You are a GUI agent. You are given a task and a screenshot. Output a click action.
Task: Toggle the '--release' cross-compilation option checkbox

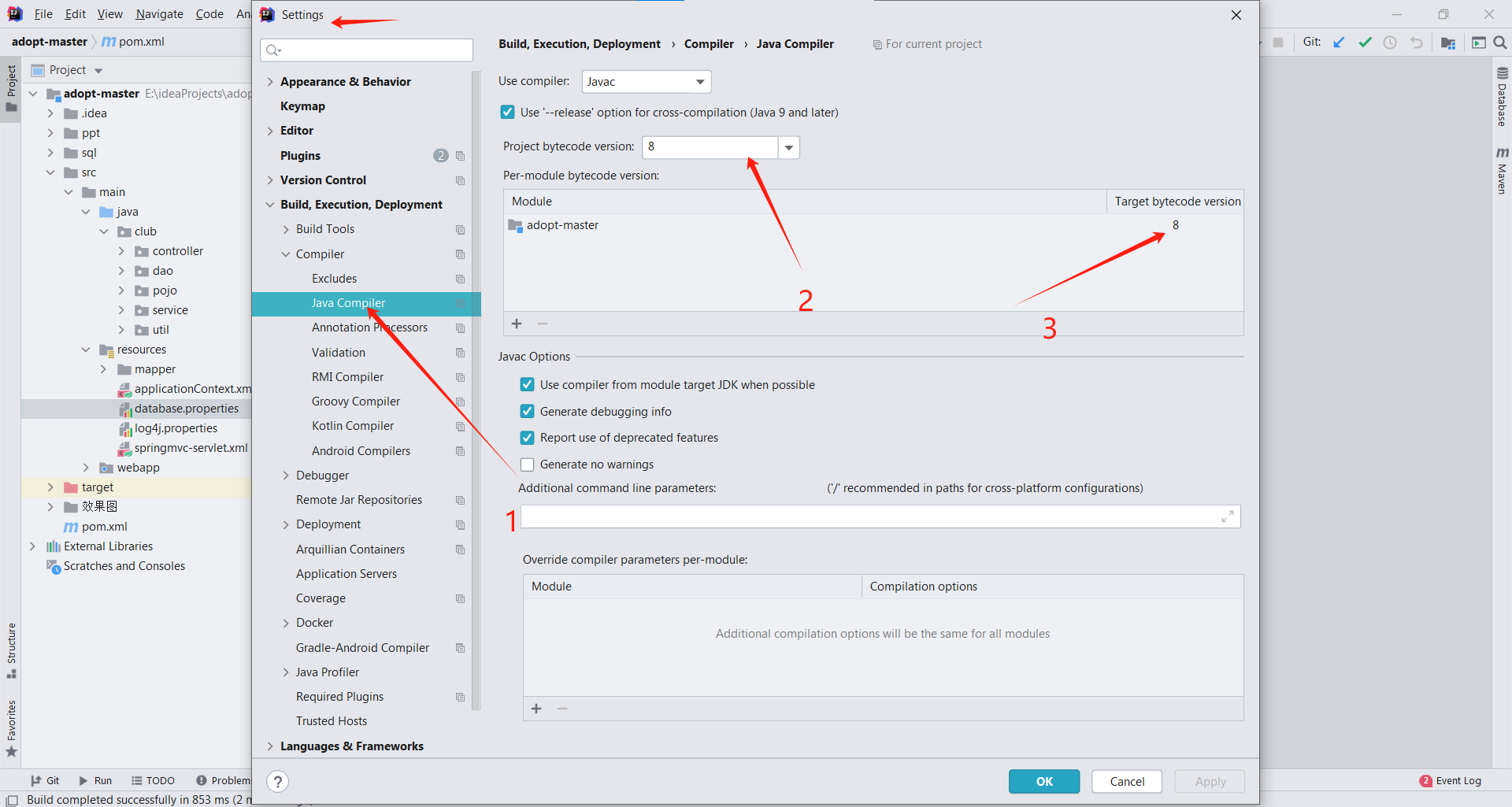pyautogui.click(x=508, y=113)
